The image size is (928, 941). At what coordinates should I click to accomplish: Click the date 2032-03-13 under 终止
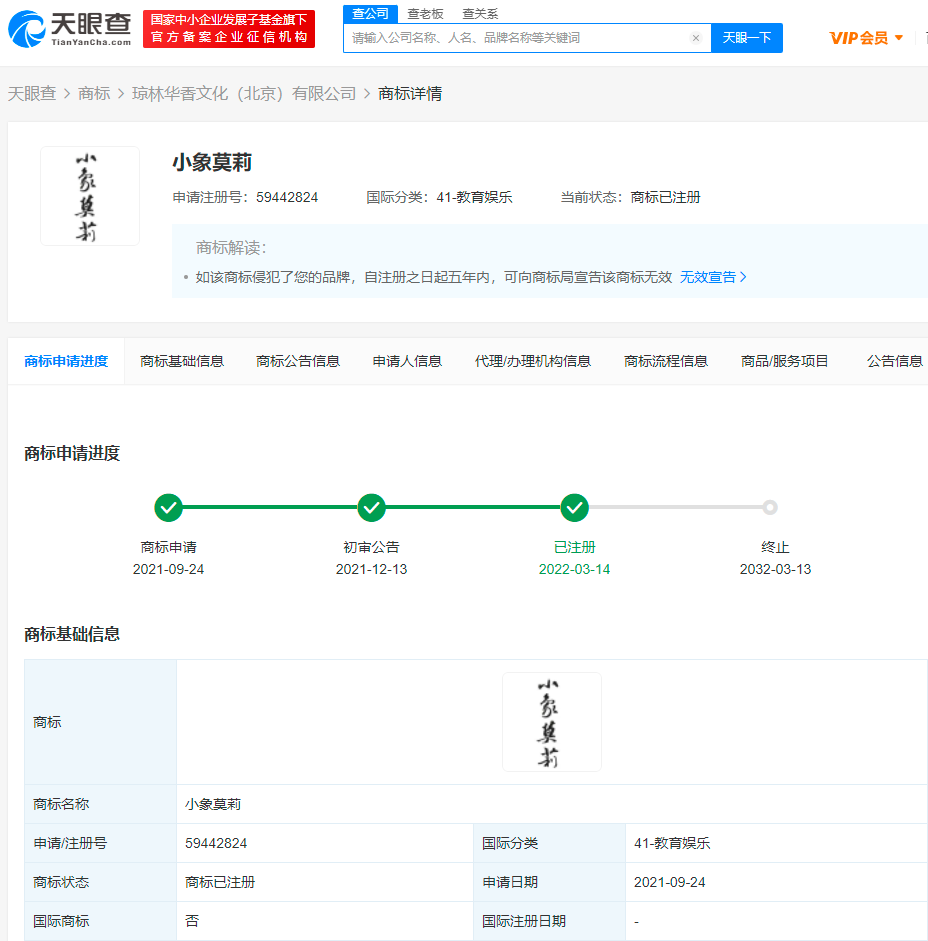click(x=776, y=569)
